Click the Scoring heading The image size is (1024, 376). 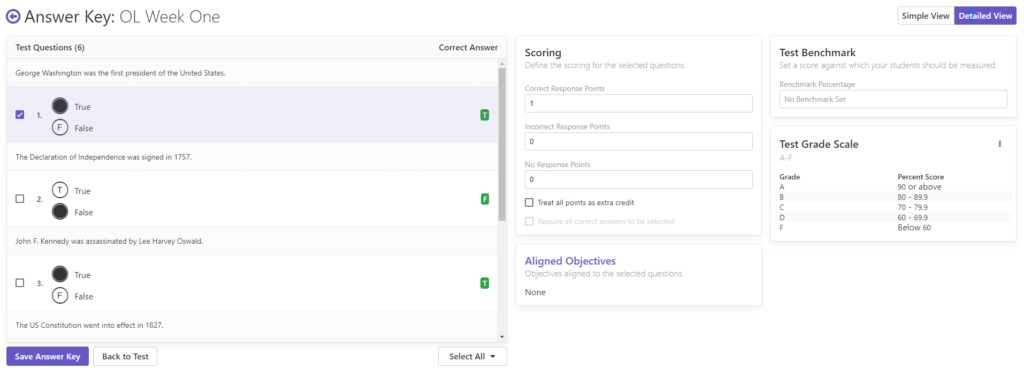(543, 53)
